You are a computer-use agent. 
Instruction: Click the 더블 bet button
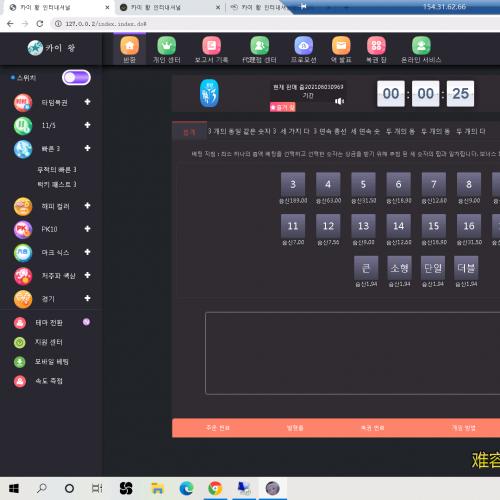466,268
